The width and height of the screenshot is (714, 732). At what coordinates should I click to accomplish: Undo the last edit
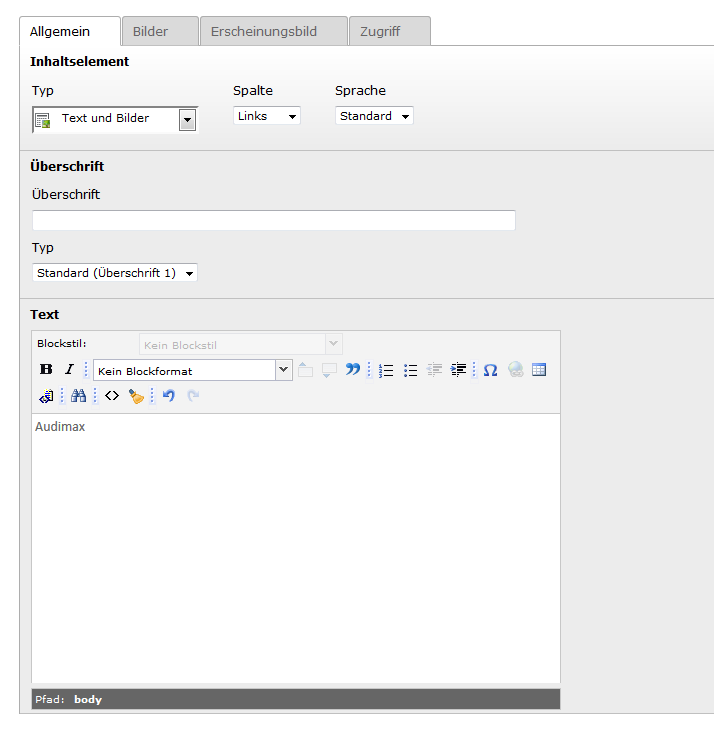pos(168,396)
